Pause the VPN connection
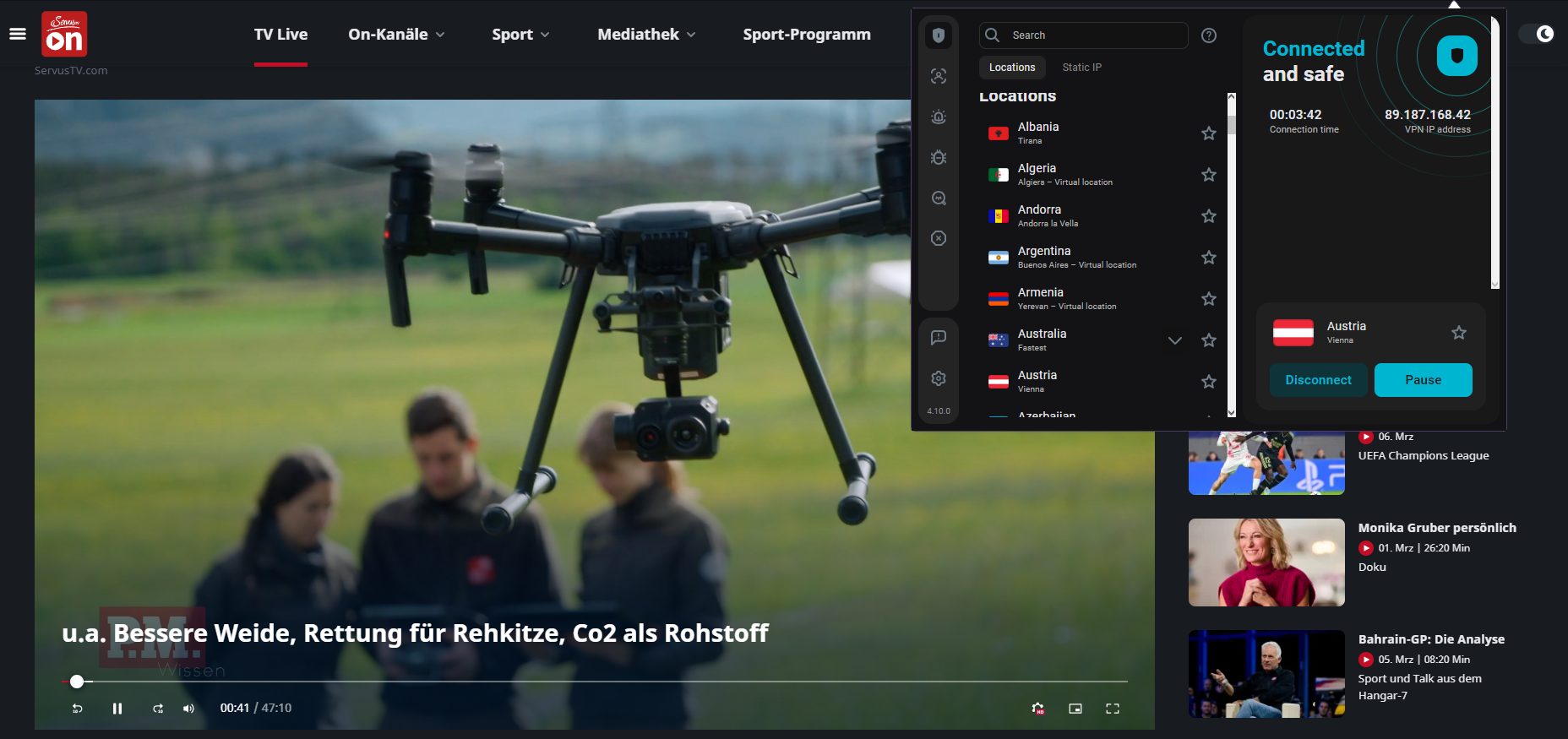This screenshot has height=739, width=1568. pos(1423,380)
